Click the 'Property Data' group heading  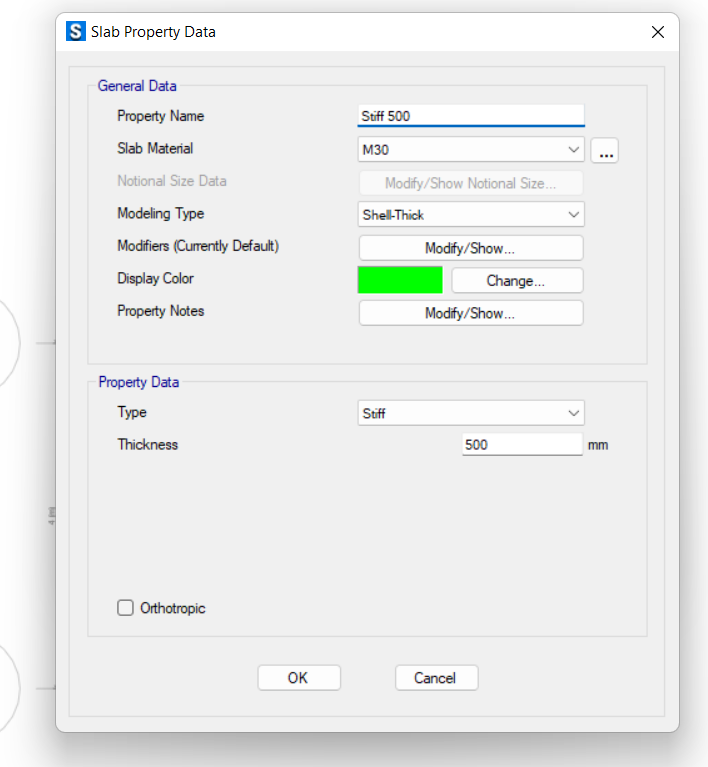coord(139,382)
